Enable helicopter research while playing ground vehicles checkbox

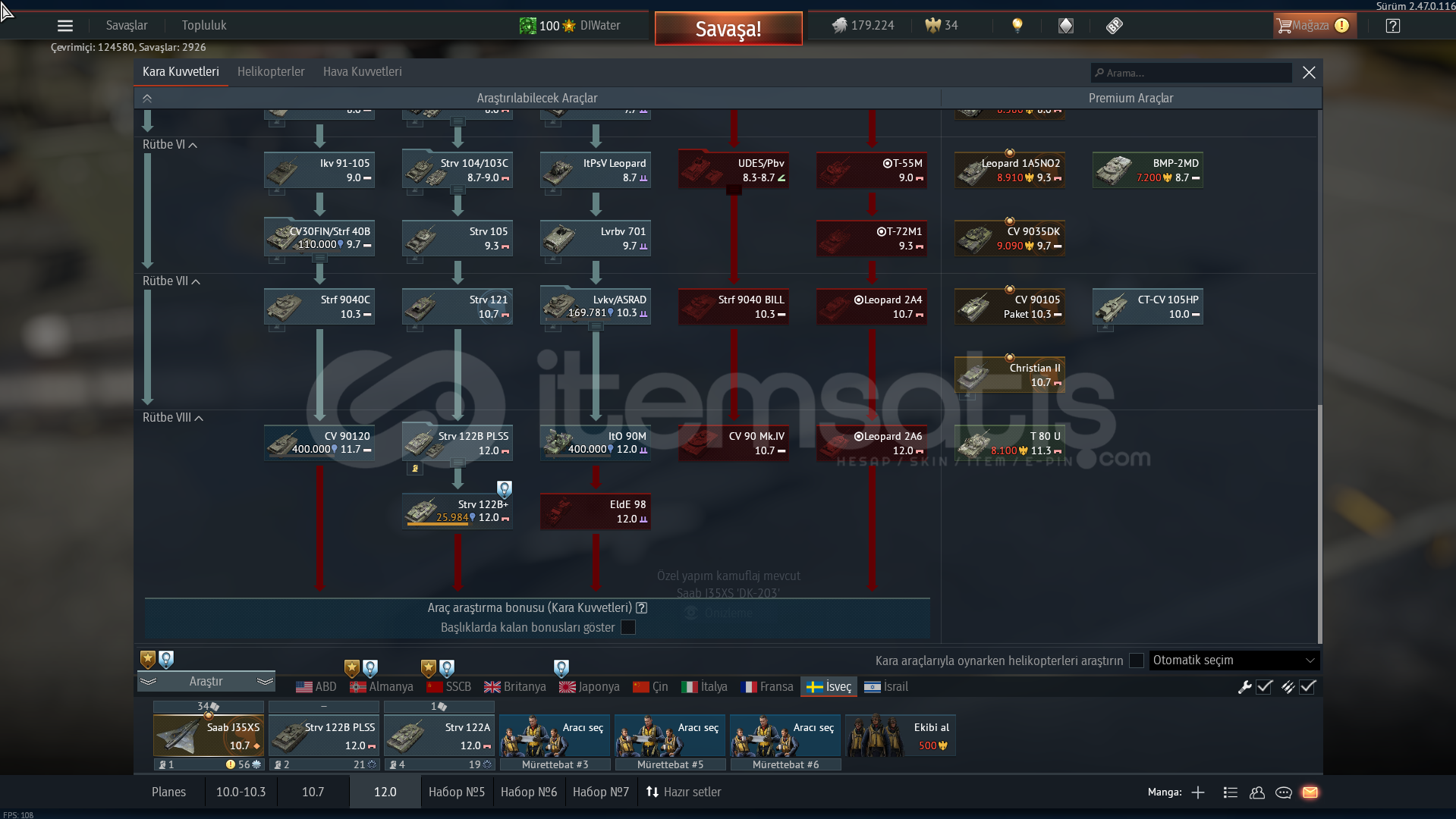1137,661
